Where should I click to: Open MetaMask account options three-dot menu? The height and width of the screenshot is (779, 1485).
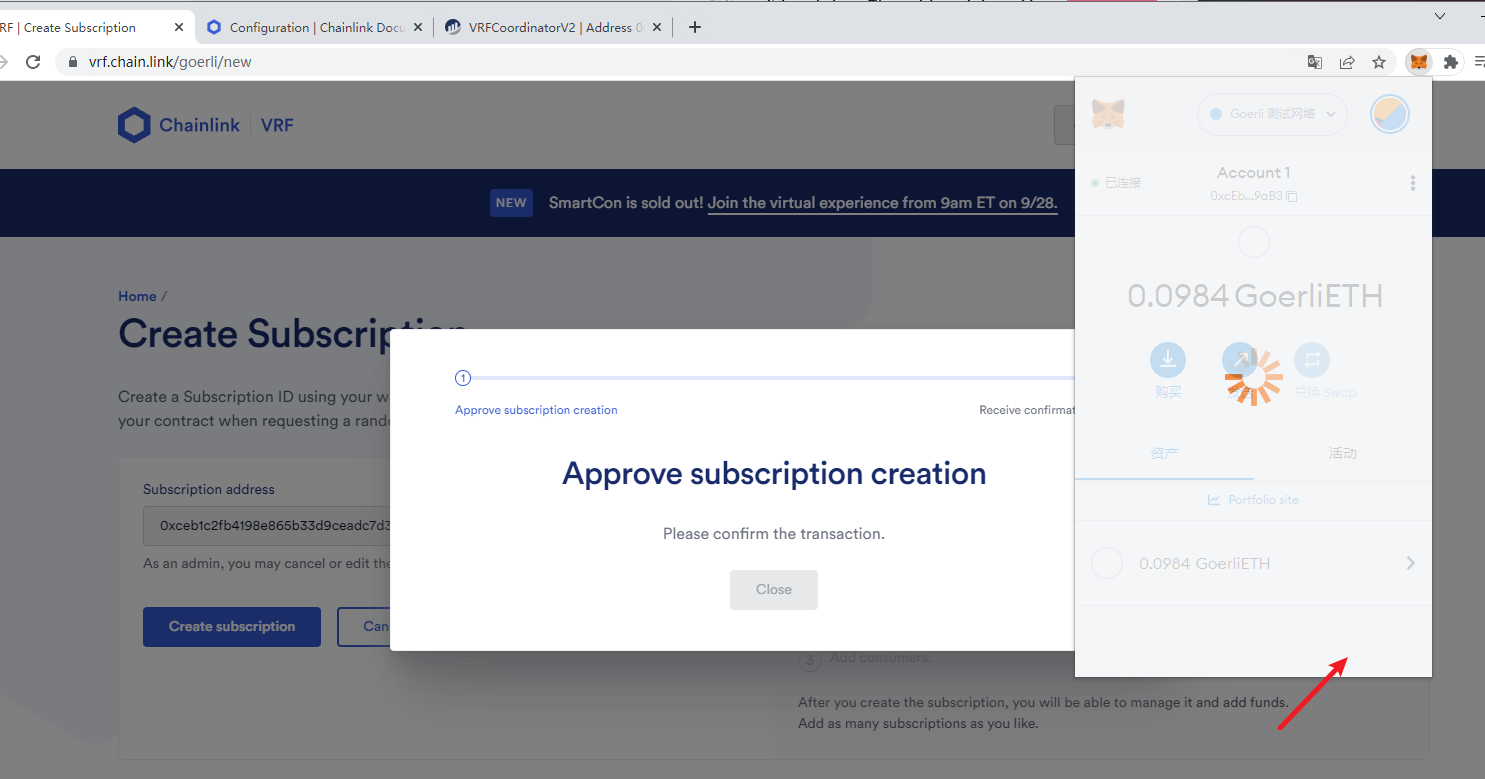pos(1412,183)
